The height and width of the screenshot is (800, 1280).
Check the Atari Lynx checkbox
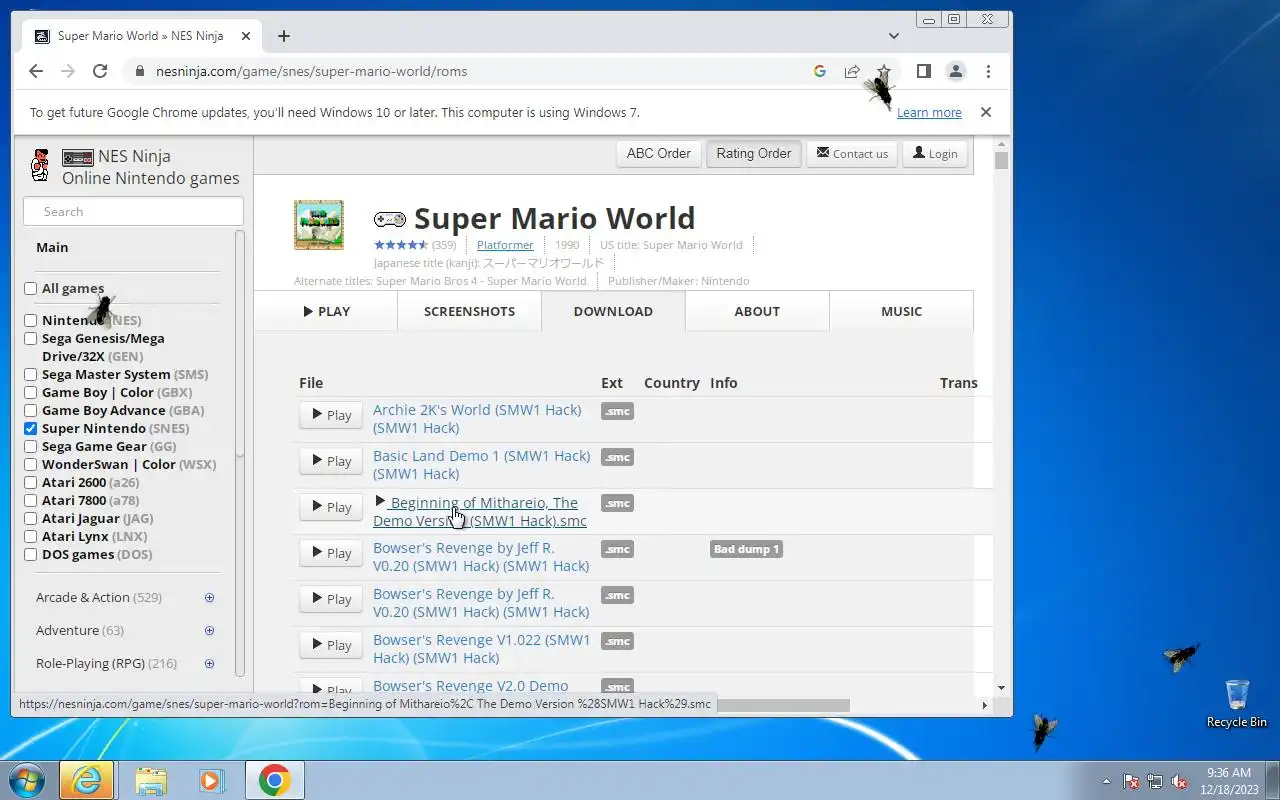coord(31,537)
